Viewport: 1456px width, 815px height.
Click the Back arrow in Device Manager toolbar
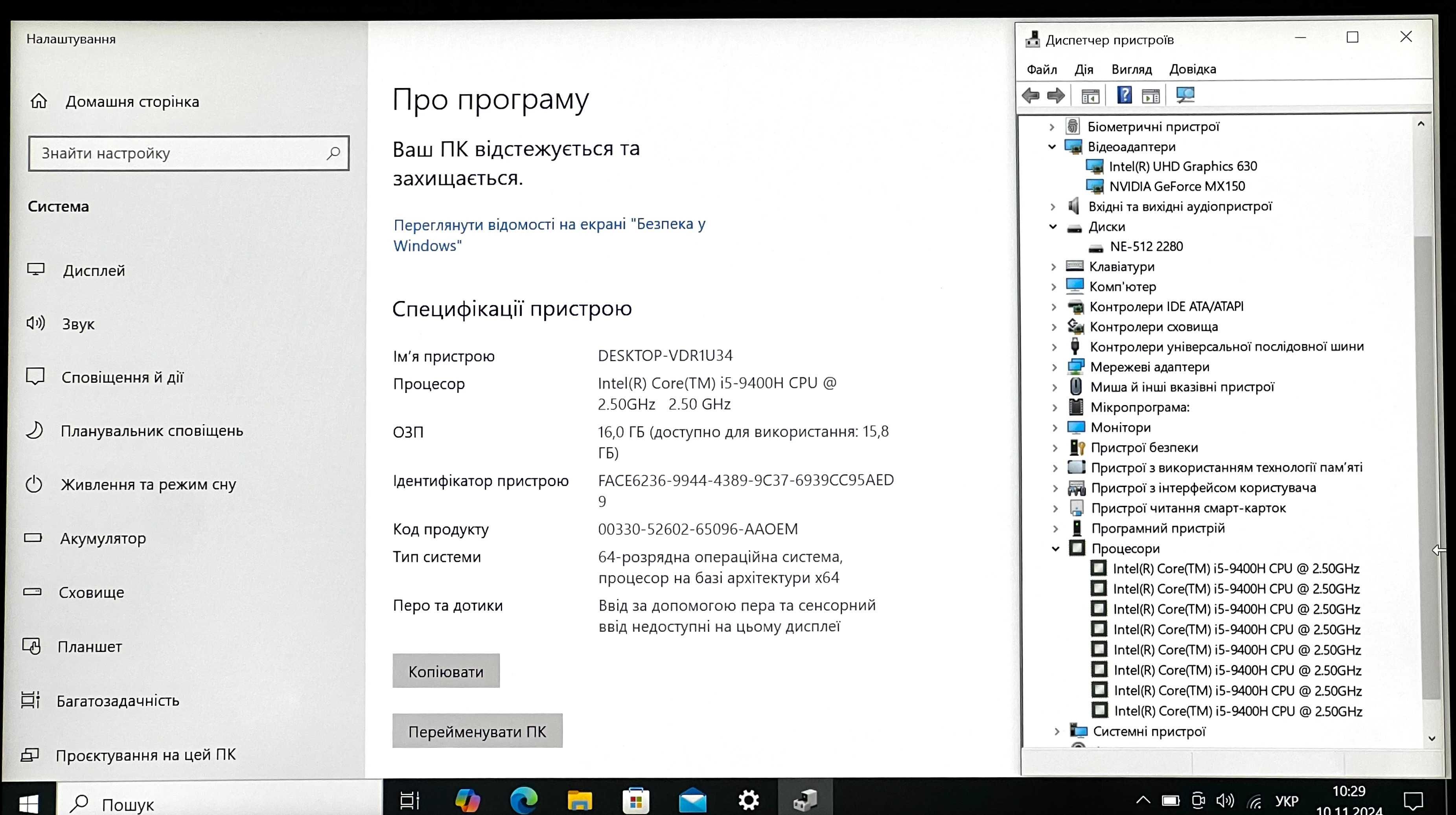click(1031, 95)
